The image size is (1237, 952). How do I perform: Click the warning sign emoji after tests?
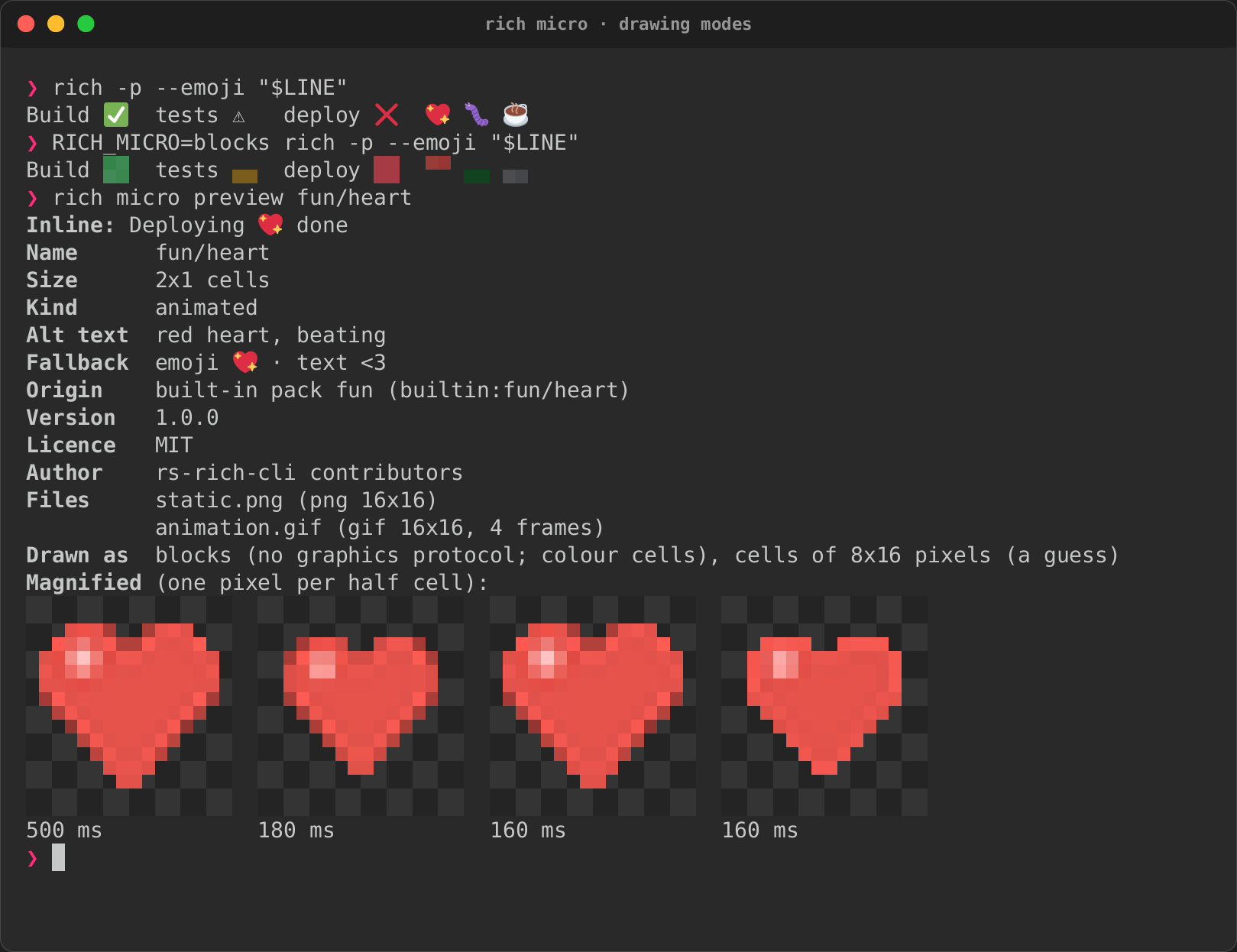click(239, 116)
